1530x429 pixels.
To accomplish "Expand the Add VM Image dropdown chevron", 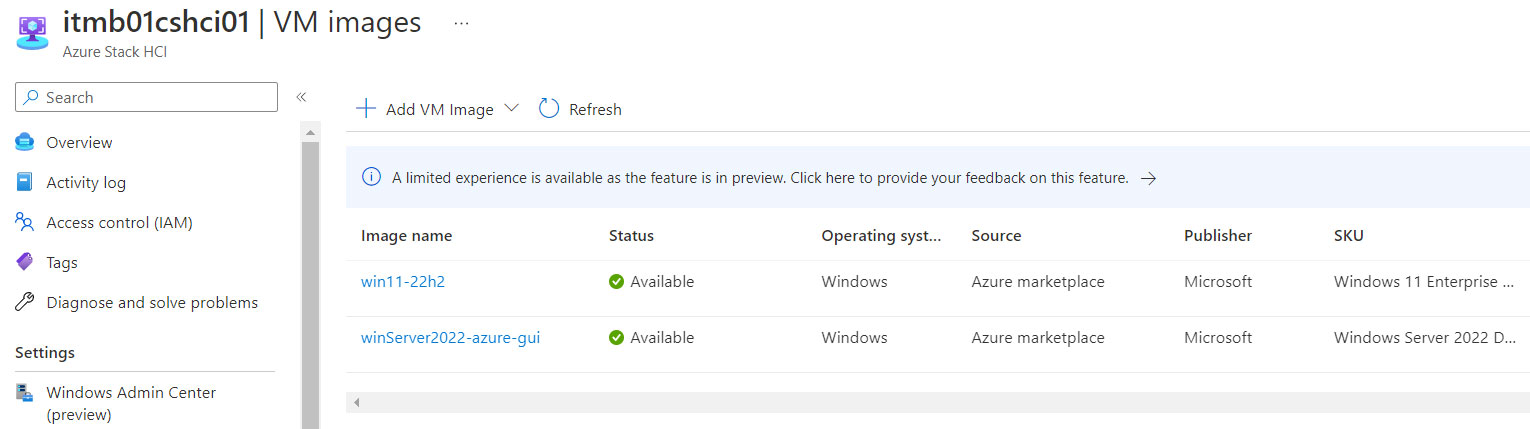I will [512, 108].
